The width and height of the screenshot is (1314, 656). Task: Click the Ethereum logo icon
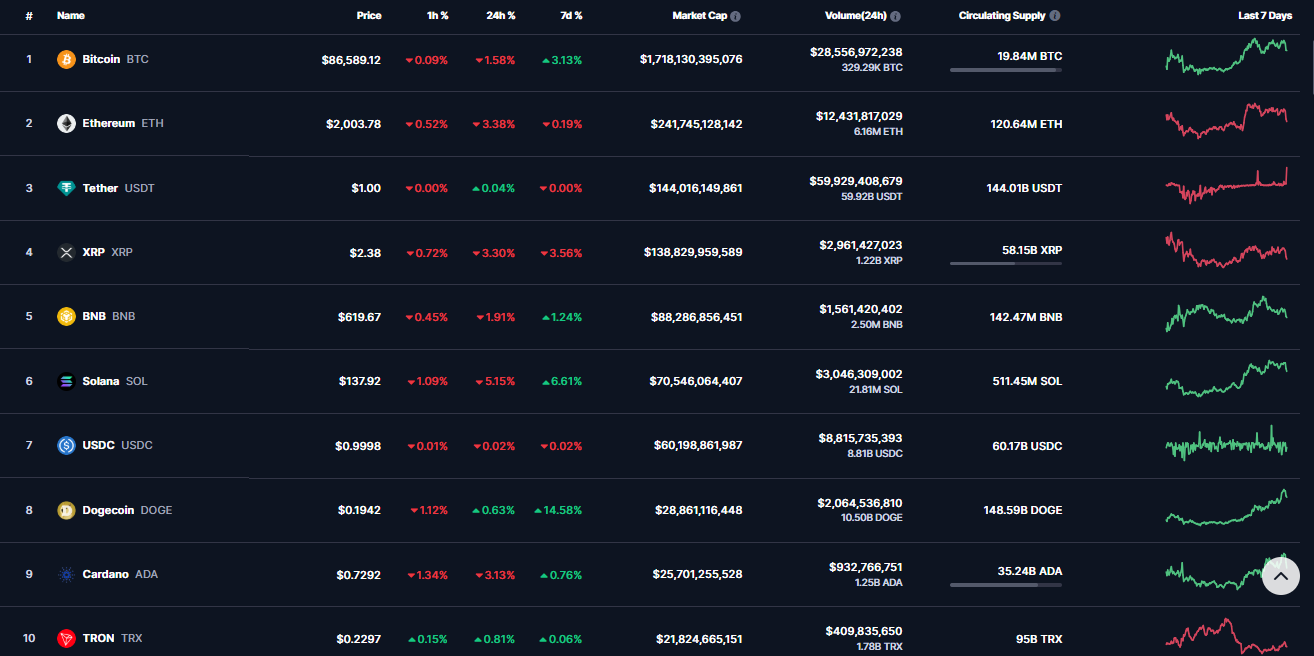(x=67, y=124)
